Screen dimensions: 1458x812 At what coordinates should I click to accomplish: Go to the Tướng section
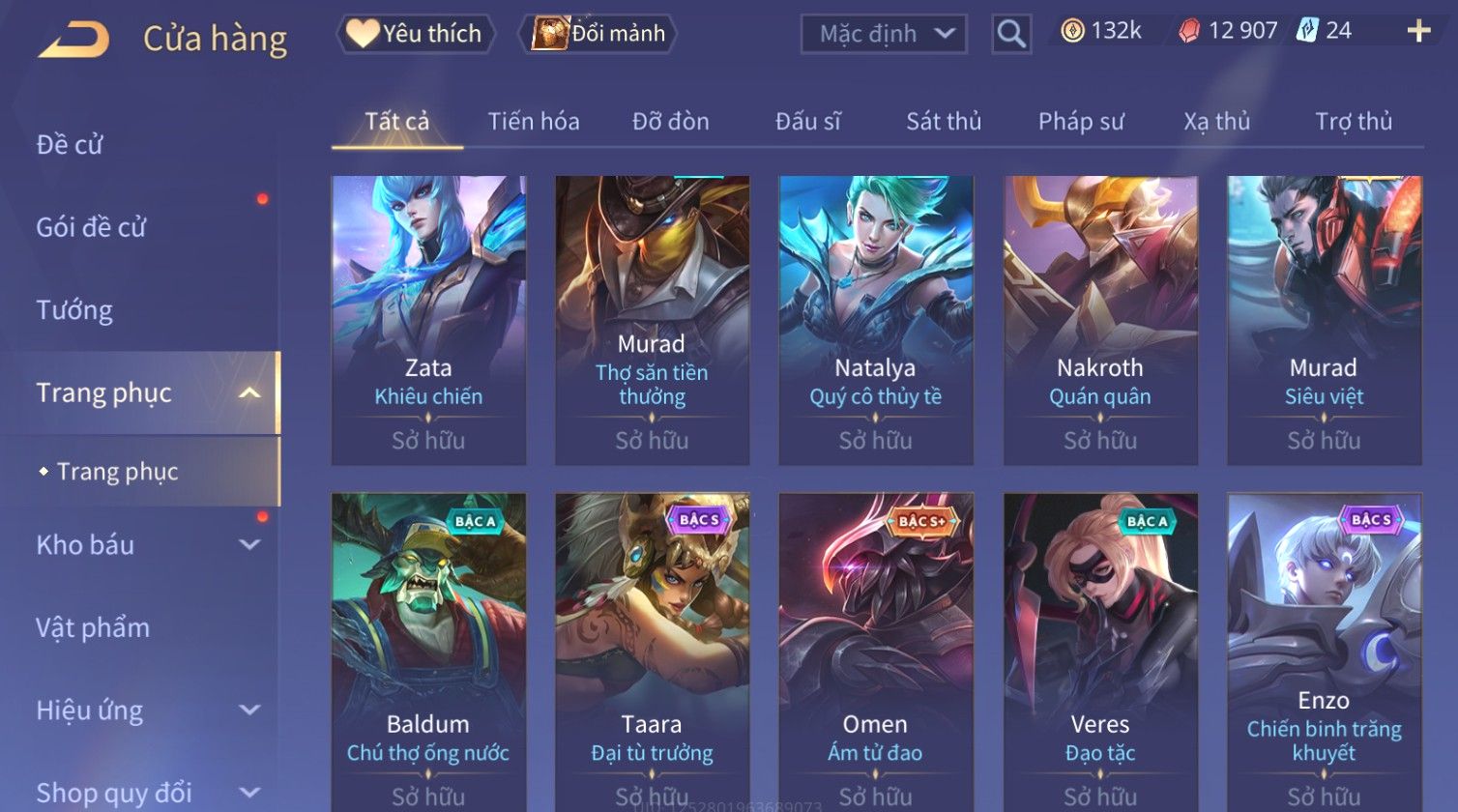(x=74, y=310)
